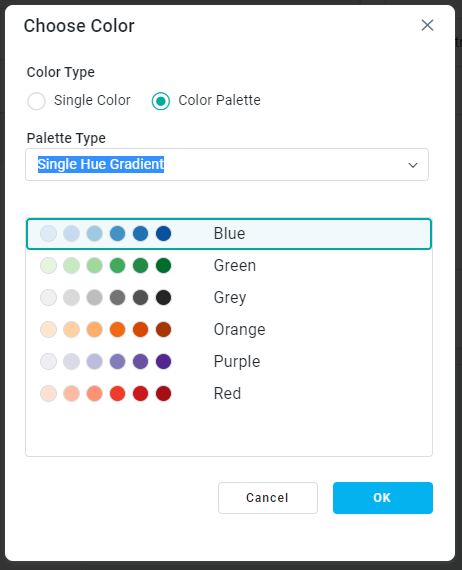
Task: Pick the Grey gradient palette
Action: (229, 298)
